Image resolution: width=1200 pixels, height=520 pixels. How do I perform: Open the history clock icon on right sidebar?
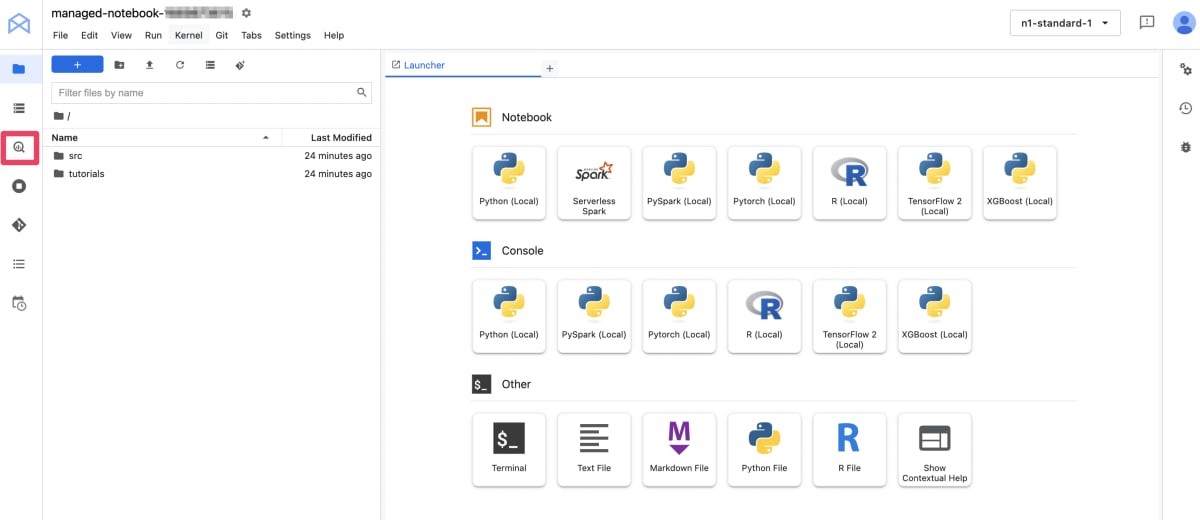1185,108
